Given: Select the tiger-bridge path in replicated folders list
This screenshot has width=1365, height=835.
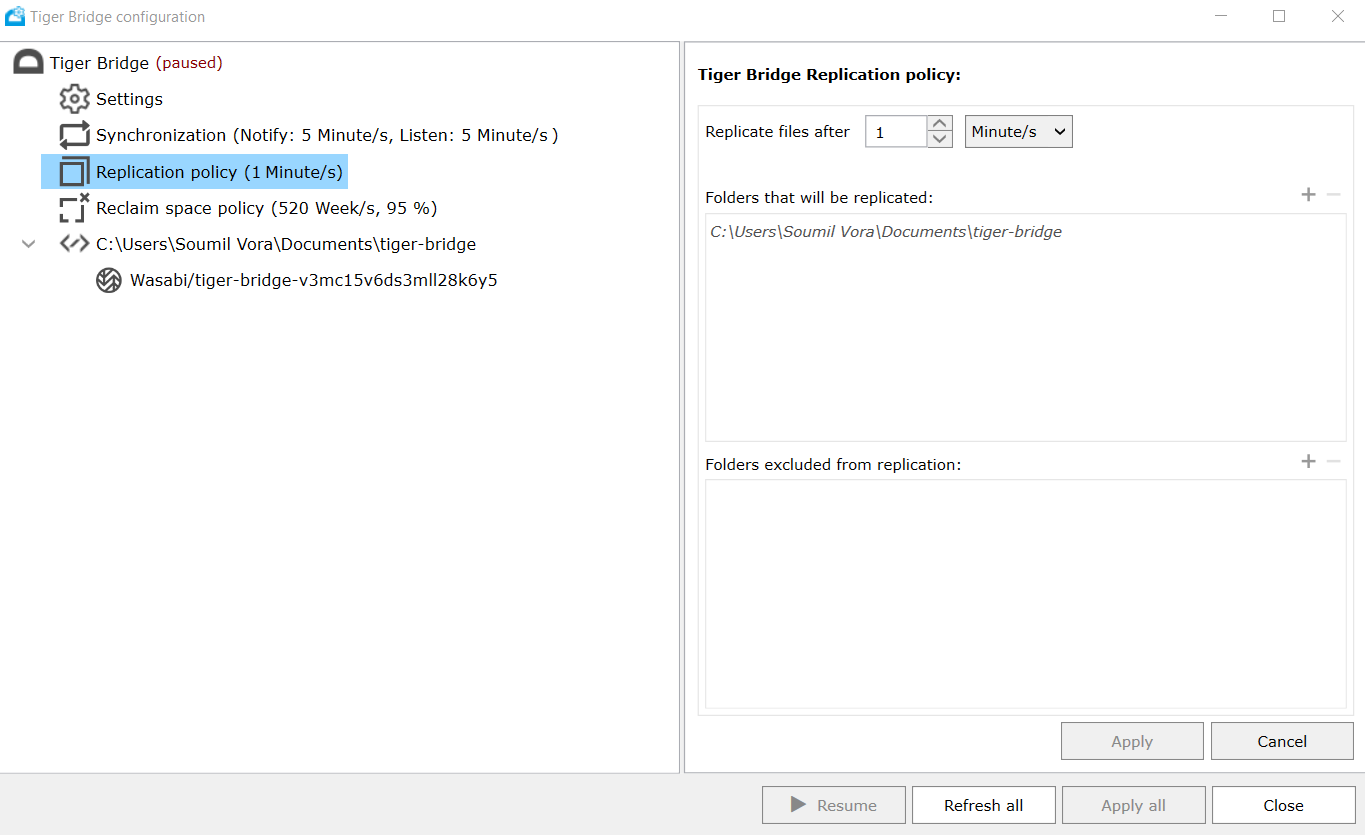Looking at the screenshot, I should [886, 232].
